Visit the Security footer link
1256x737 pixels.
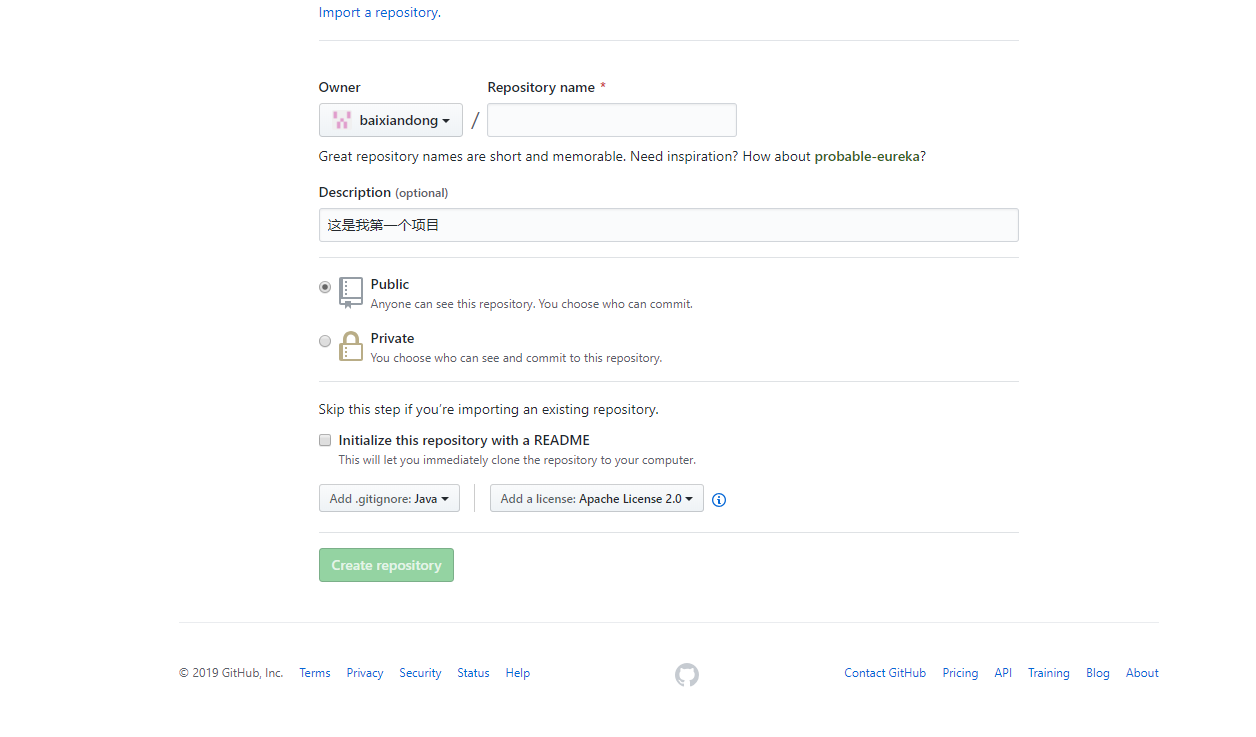coord(420,673)
